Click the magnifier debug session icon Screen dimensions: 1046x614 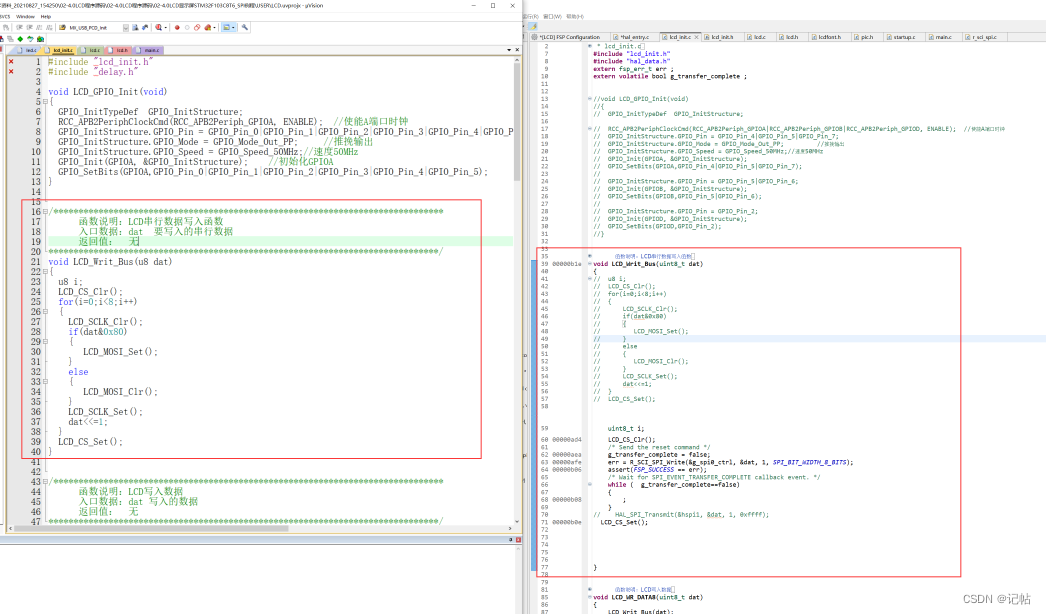click(x=158, y=27)
